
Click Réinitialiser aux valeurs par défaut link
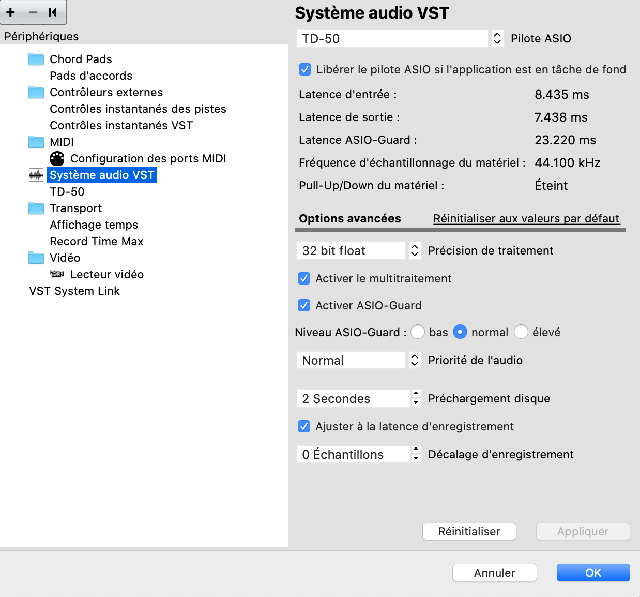coord(526,218)
